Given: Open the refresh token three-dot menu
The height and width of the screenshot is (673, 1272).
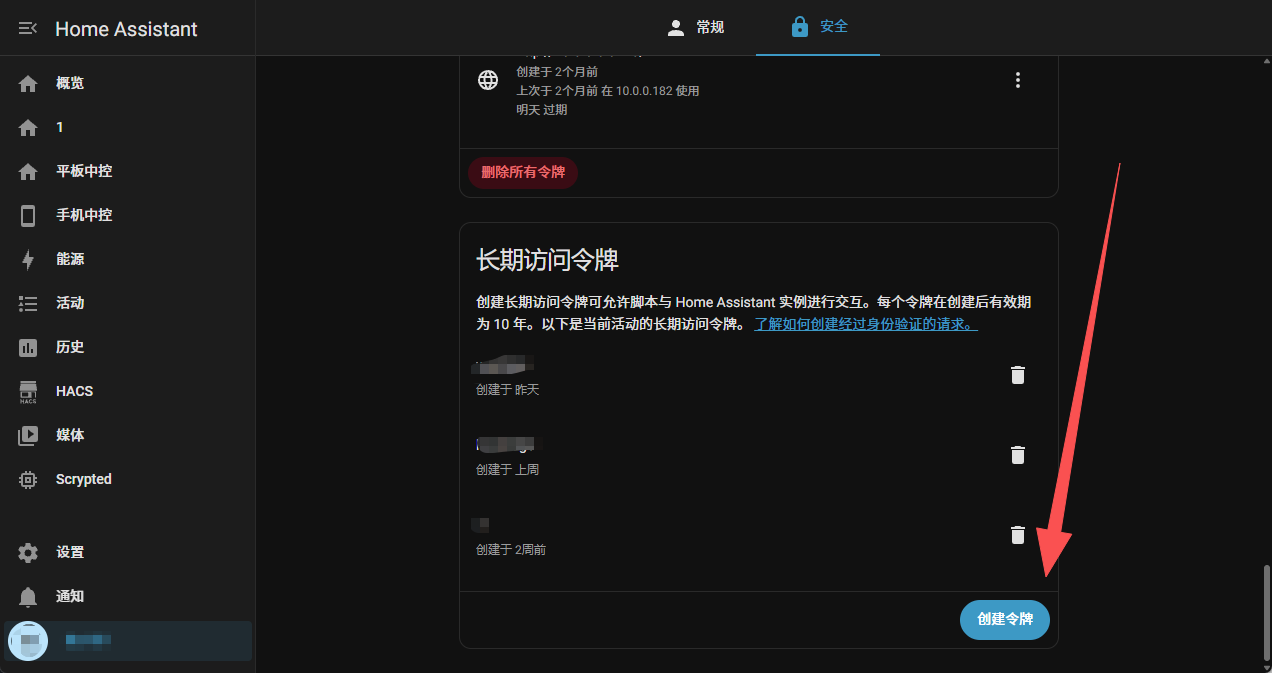Looking at the screenshot, I should (x=1018, y=80).
